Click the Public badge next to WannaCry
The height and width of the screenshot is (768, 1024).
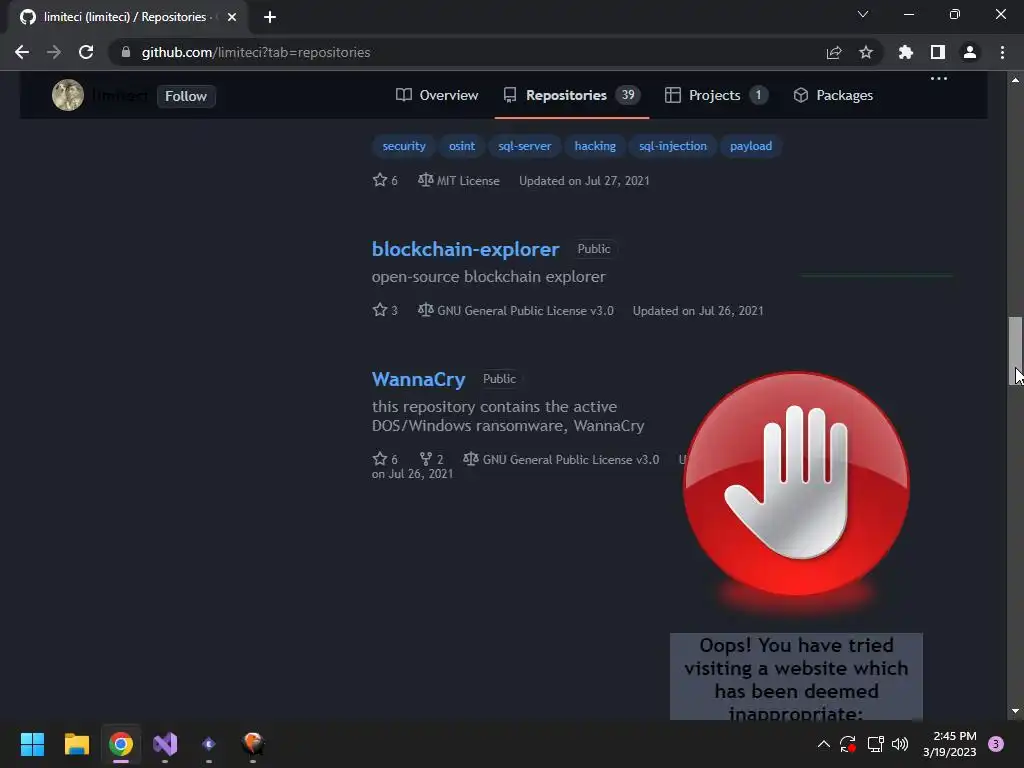pos(500,379)
